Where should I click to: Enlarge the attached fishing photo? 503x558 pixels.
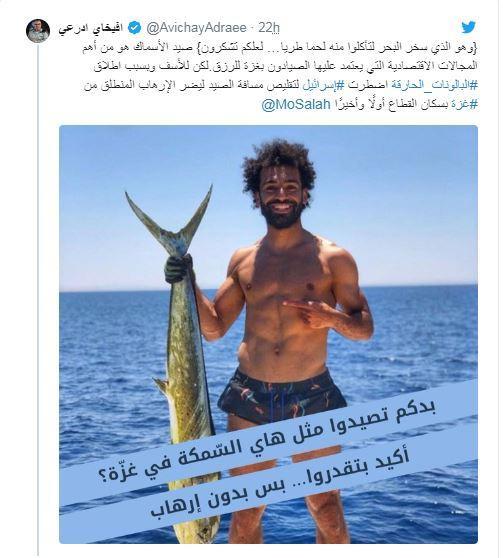[x=268, y=334]
